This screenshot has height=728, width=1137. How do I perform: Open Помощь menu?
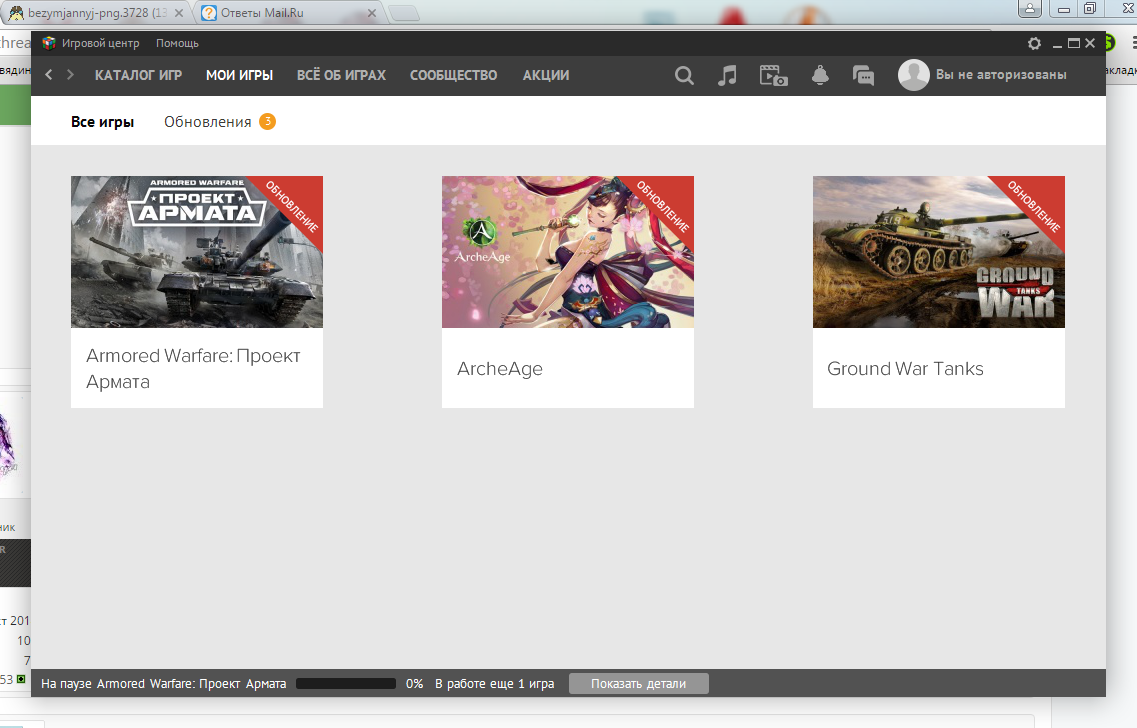177,44
